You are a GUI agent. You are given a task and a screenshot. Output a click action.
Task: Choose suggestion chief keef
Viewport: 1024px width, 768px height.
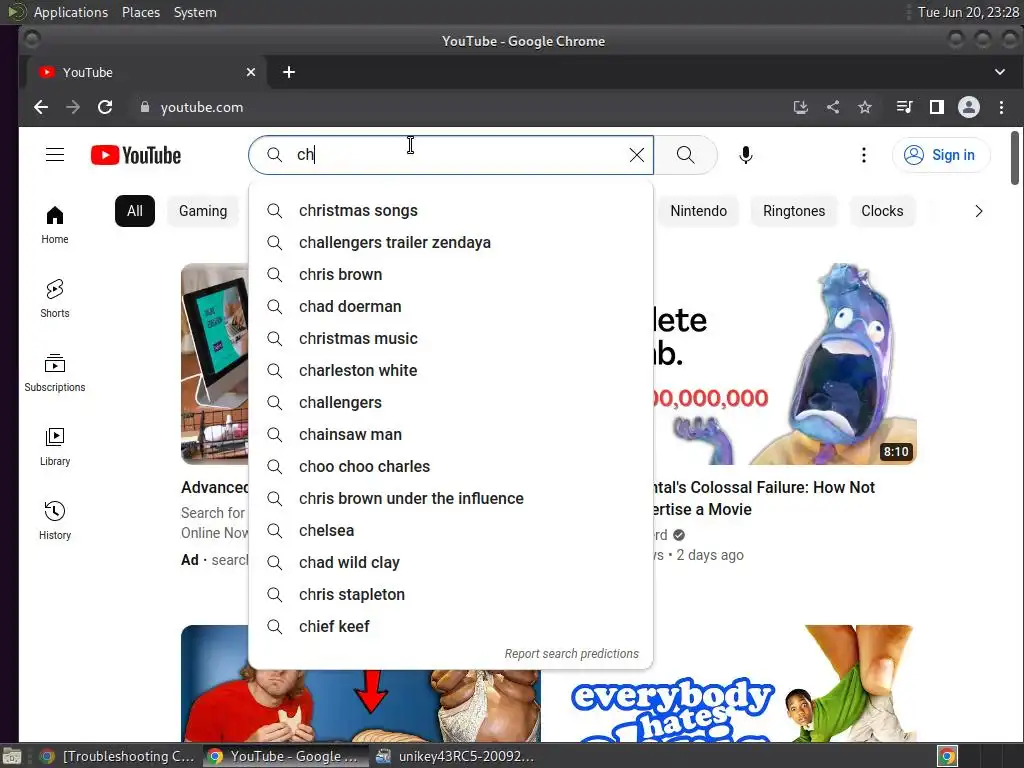click(x=451, y=626)
